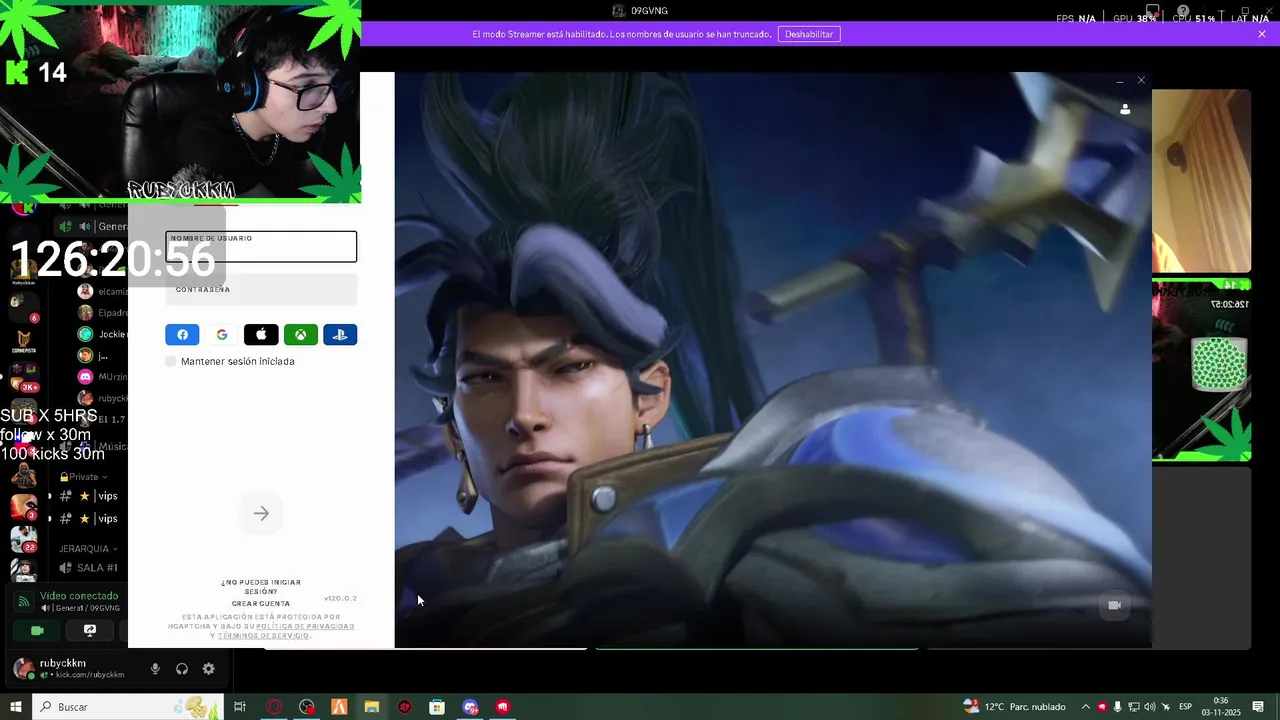This screenshot has width=1280, height=720.
Task: Open server icon with 3K+ badge
Action: (x=24, y=376)
